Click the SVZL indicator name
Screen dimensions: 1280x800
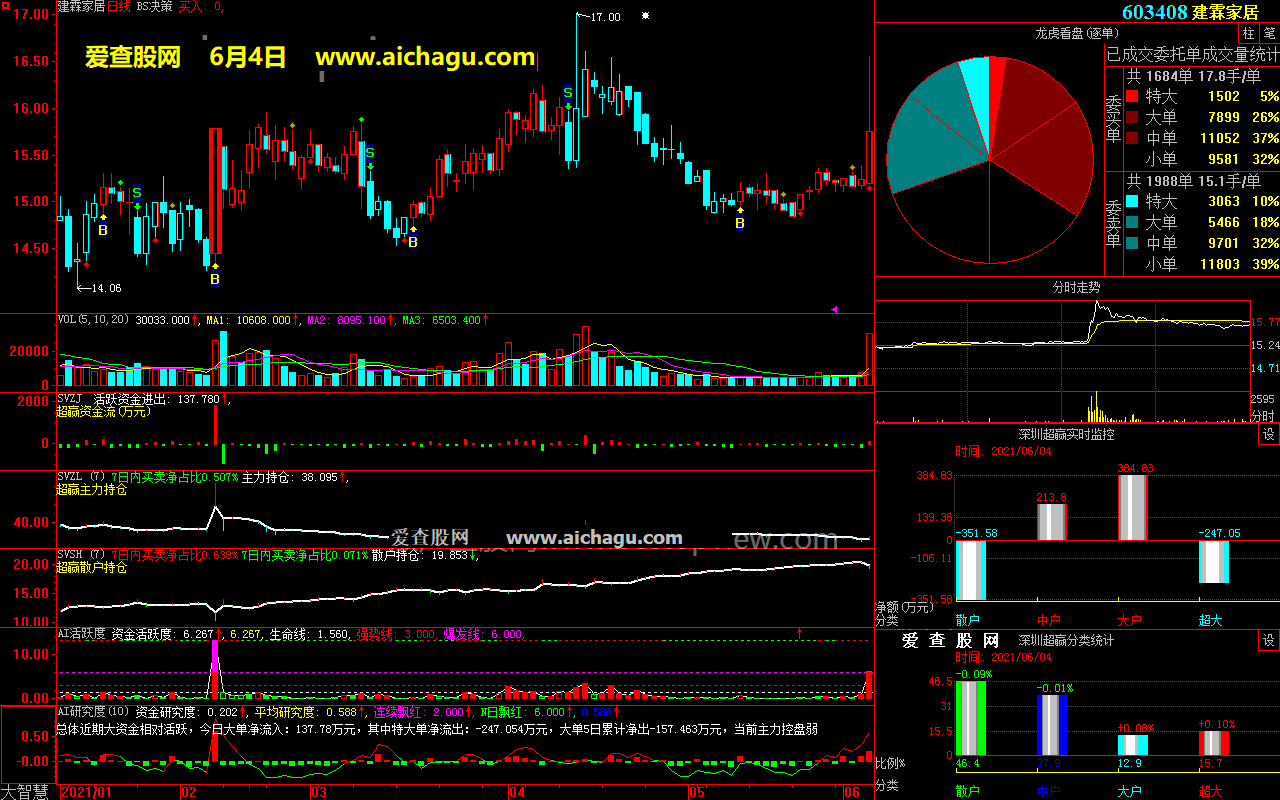70,477
